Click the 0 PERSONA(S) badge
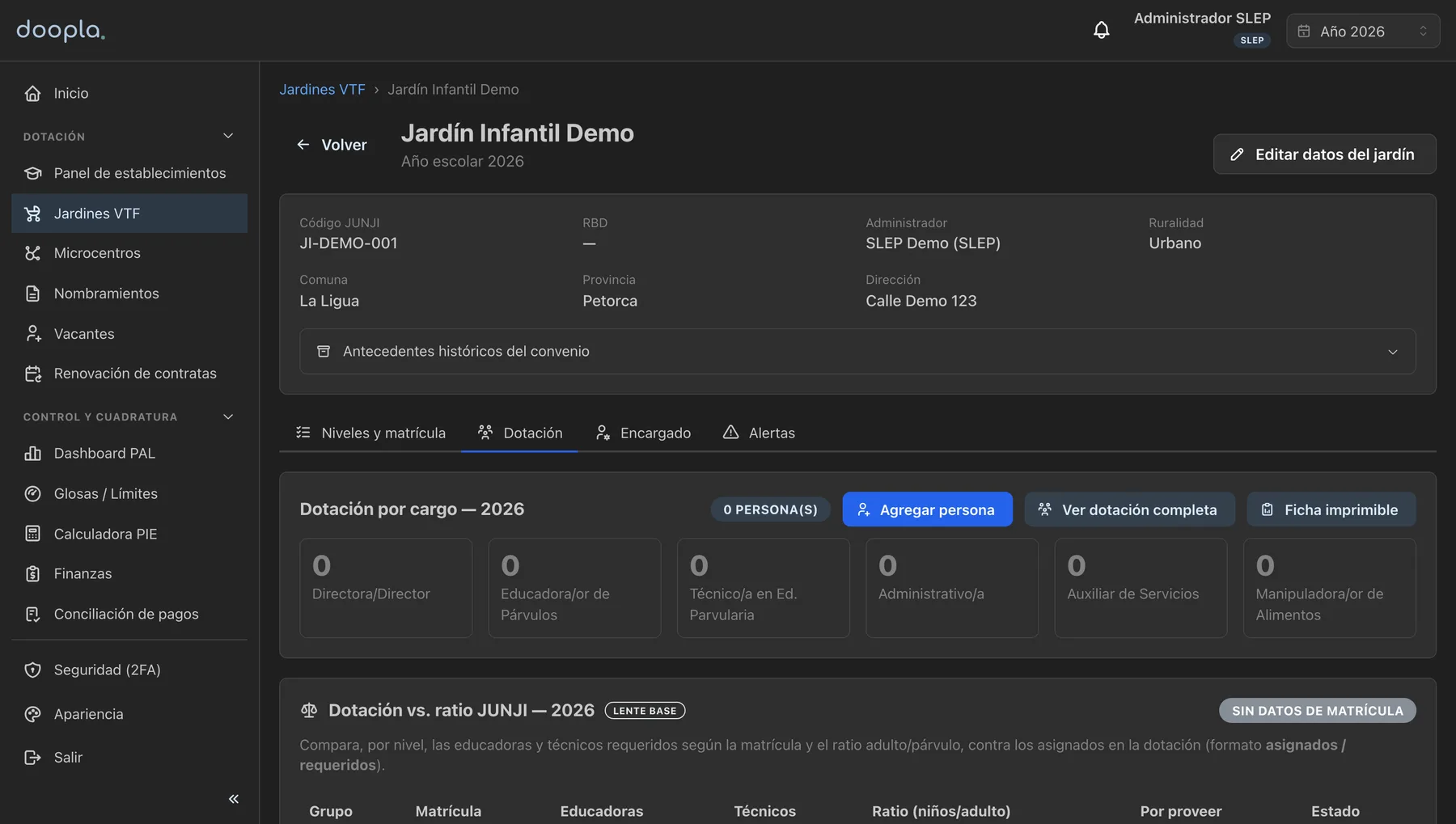 pos(770,509)
